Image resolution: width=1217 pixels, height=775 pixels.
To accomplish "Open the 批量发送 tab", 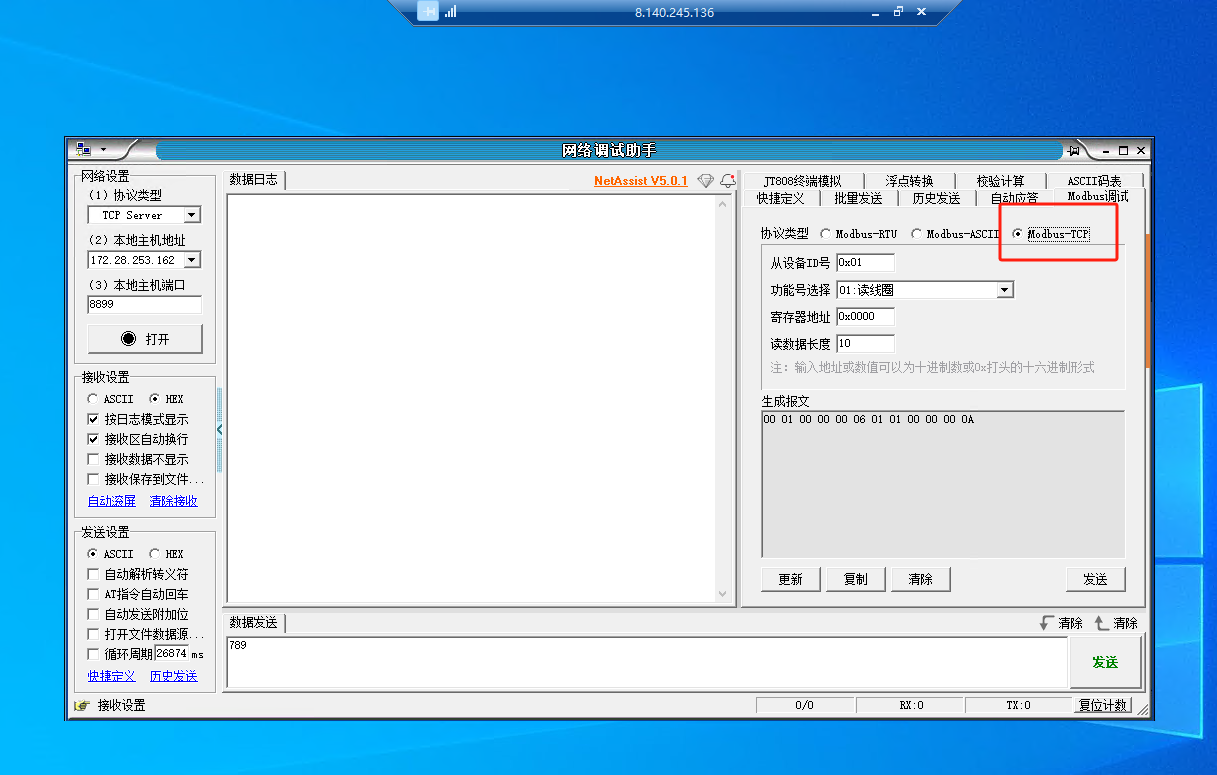I will click(858, 198).
